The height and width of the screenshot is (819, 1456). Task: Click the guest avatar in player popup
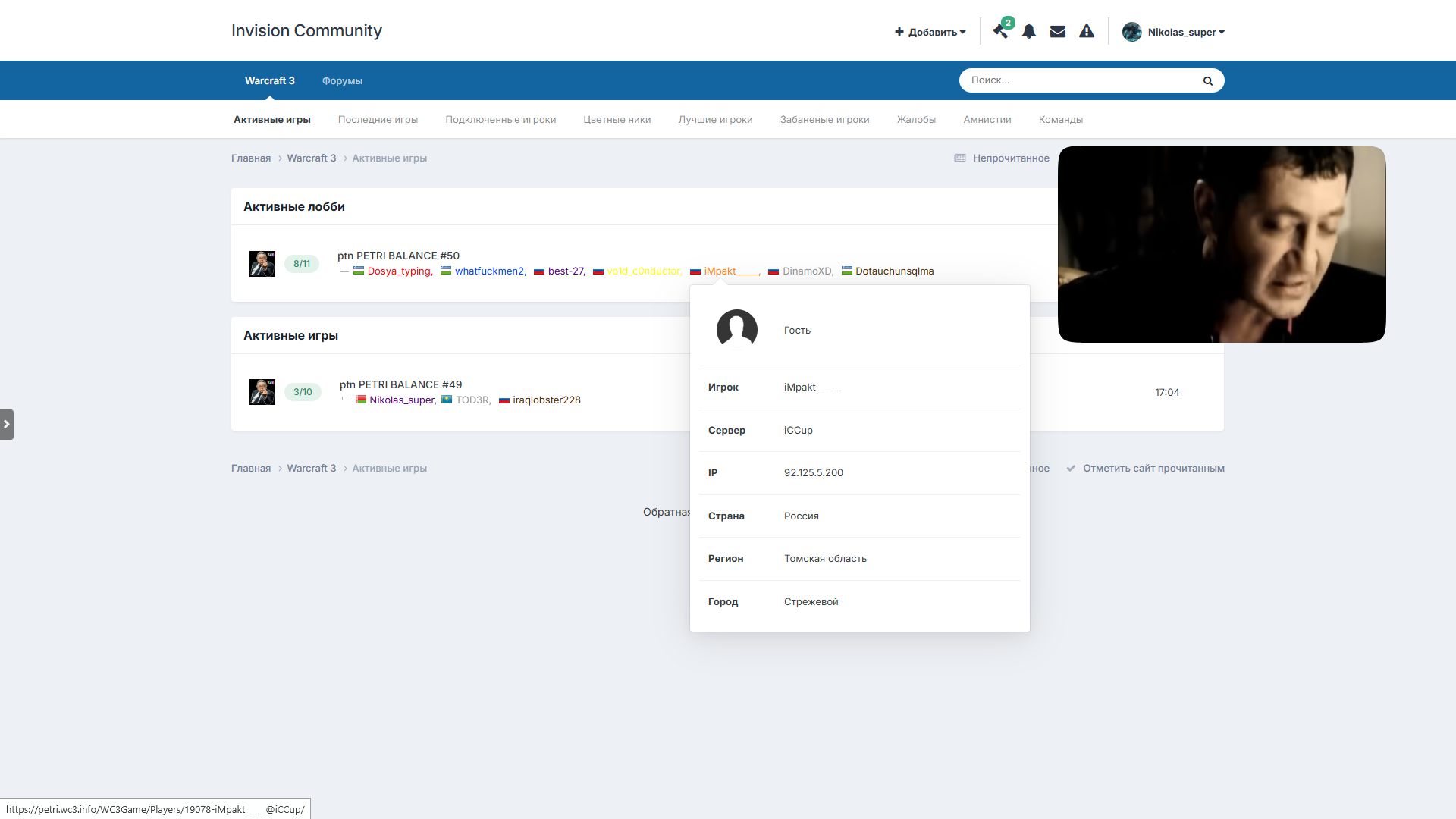[x=737, y=330]
